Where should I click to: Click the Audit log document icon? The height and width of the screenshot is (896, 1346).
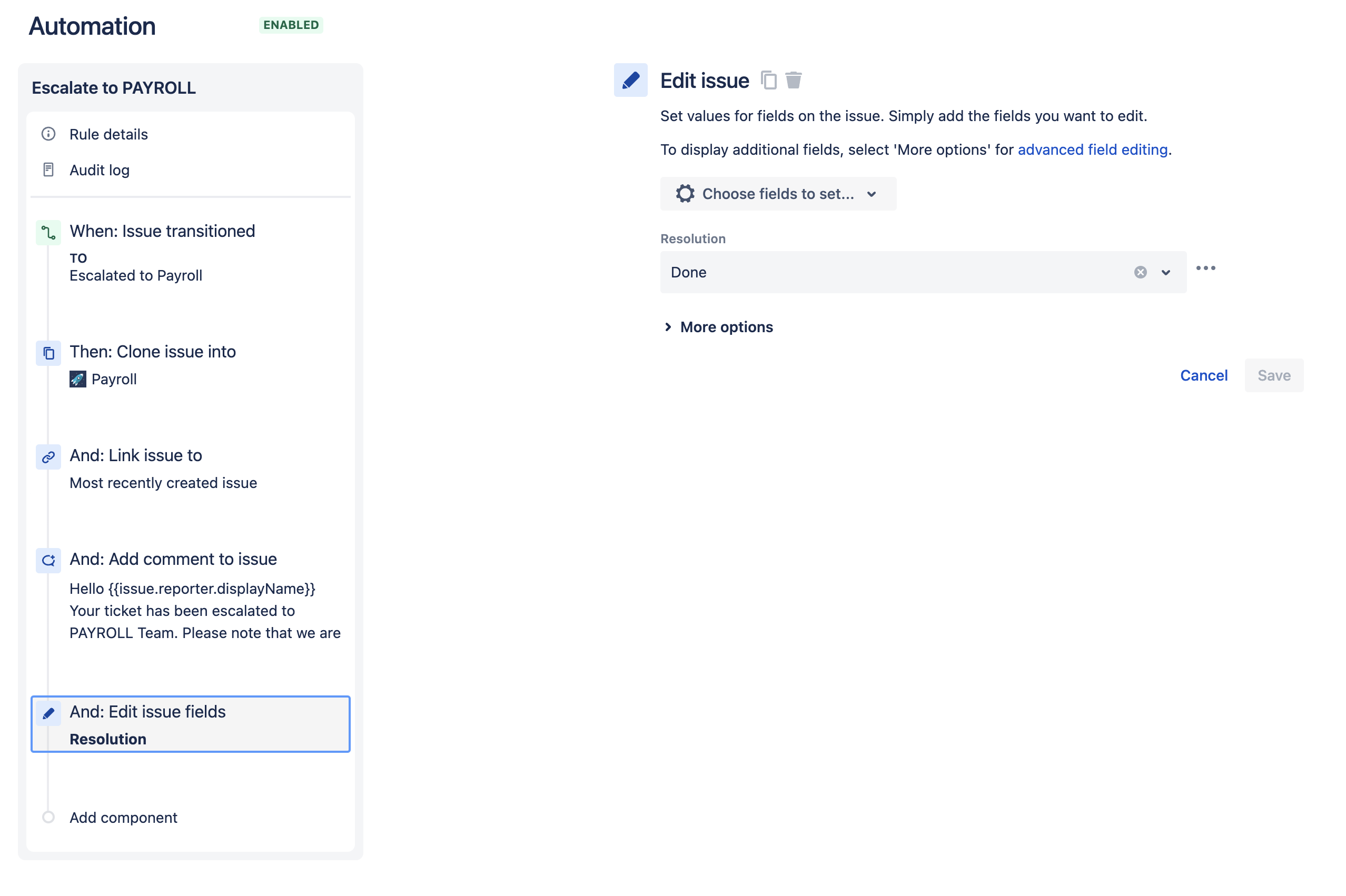tap(48, 170)
